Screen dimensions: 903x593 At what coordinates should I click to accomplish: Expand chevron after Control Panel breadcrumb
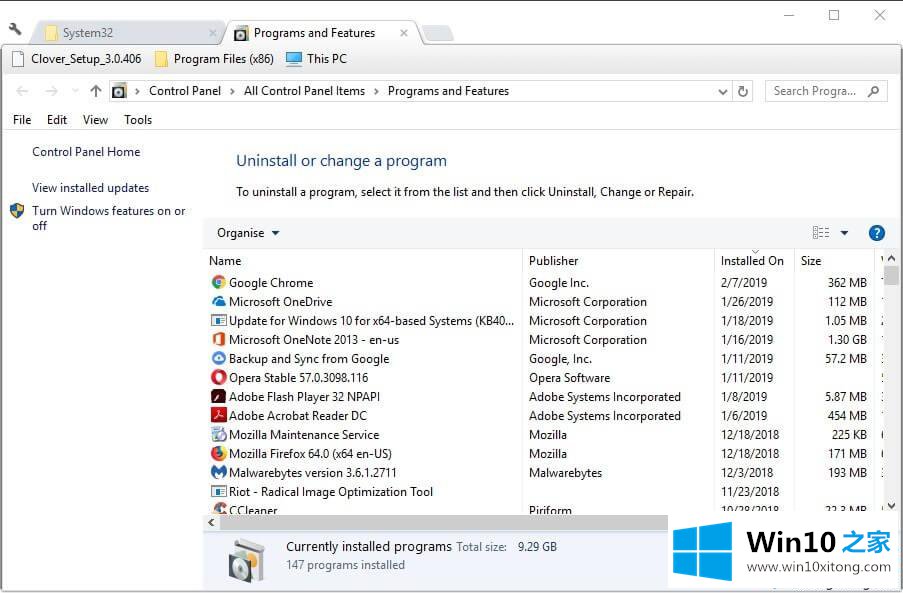click(232, 91)
